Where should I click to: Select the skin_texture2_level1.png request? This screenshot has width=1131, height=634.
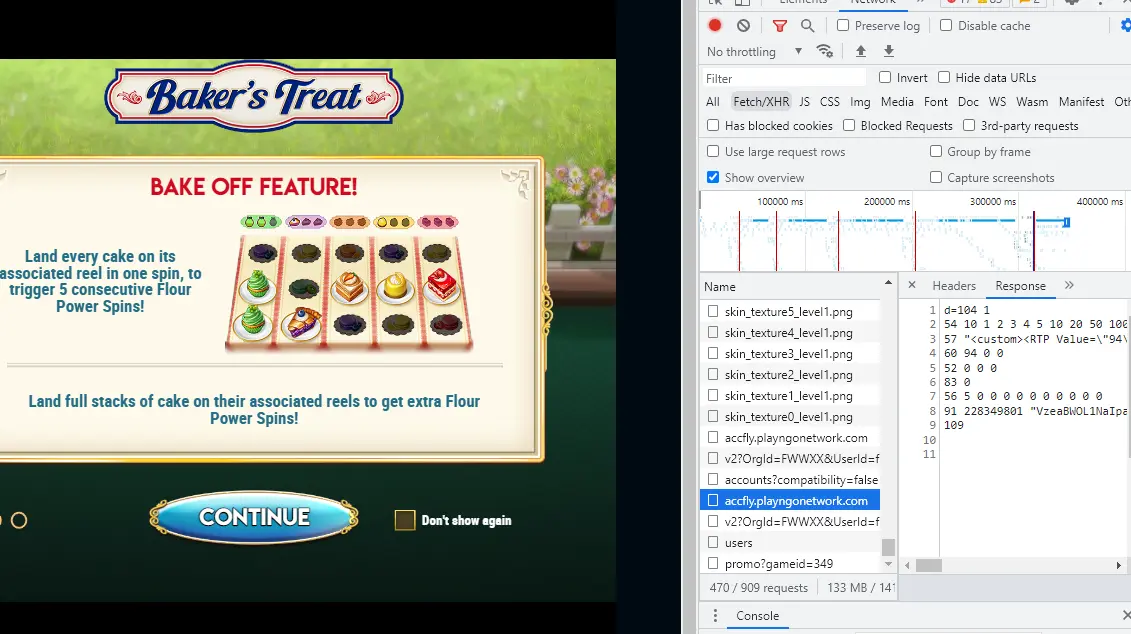pyautogui.click(x=790, y=374)
